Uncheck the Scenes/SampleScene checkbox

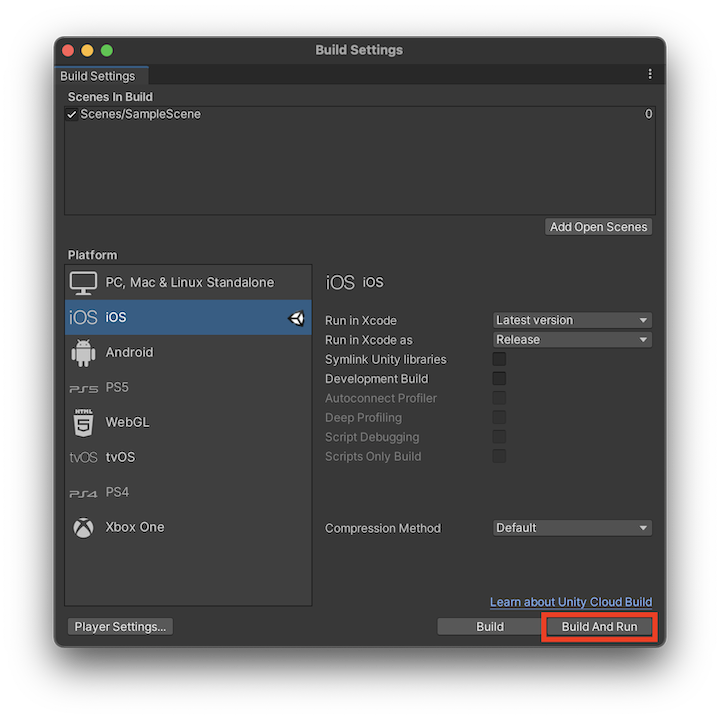pyautogui.click(x=72, y=114)
